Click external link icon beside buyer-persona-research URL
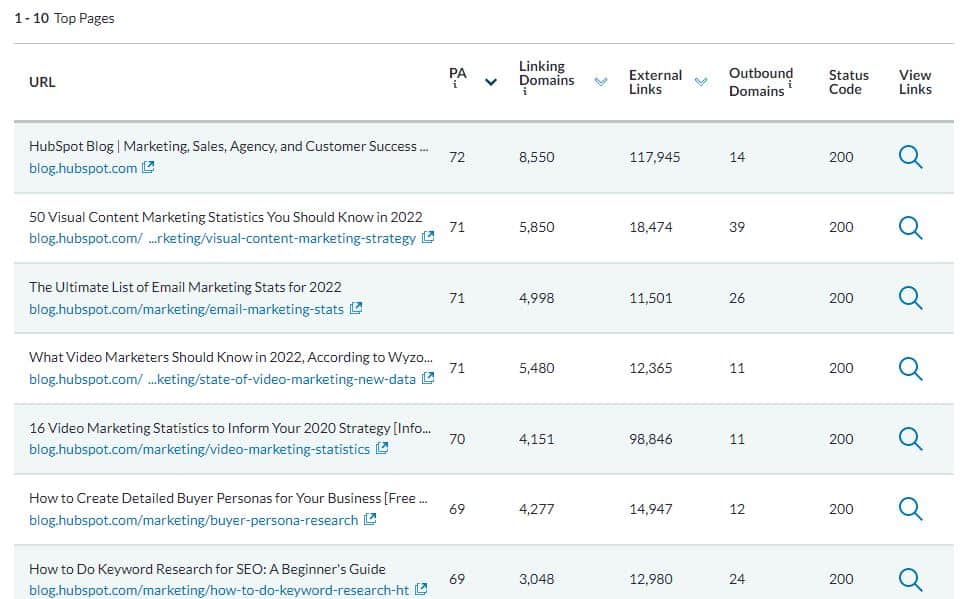The width and height of the screenshot is (970, 599). click(x=370, y=519)
